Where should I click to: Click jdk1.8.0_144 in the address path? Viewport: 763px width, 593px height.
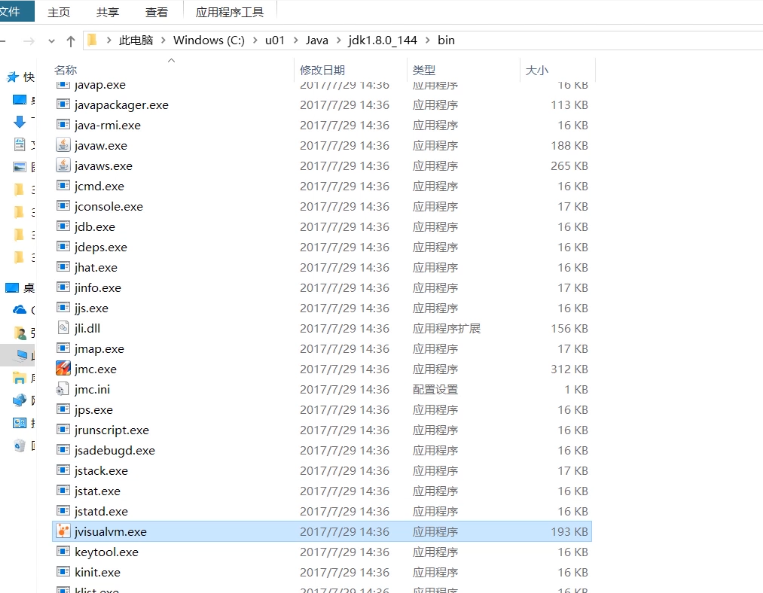point(382,40)
